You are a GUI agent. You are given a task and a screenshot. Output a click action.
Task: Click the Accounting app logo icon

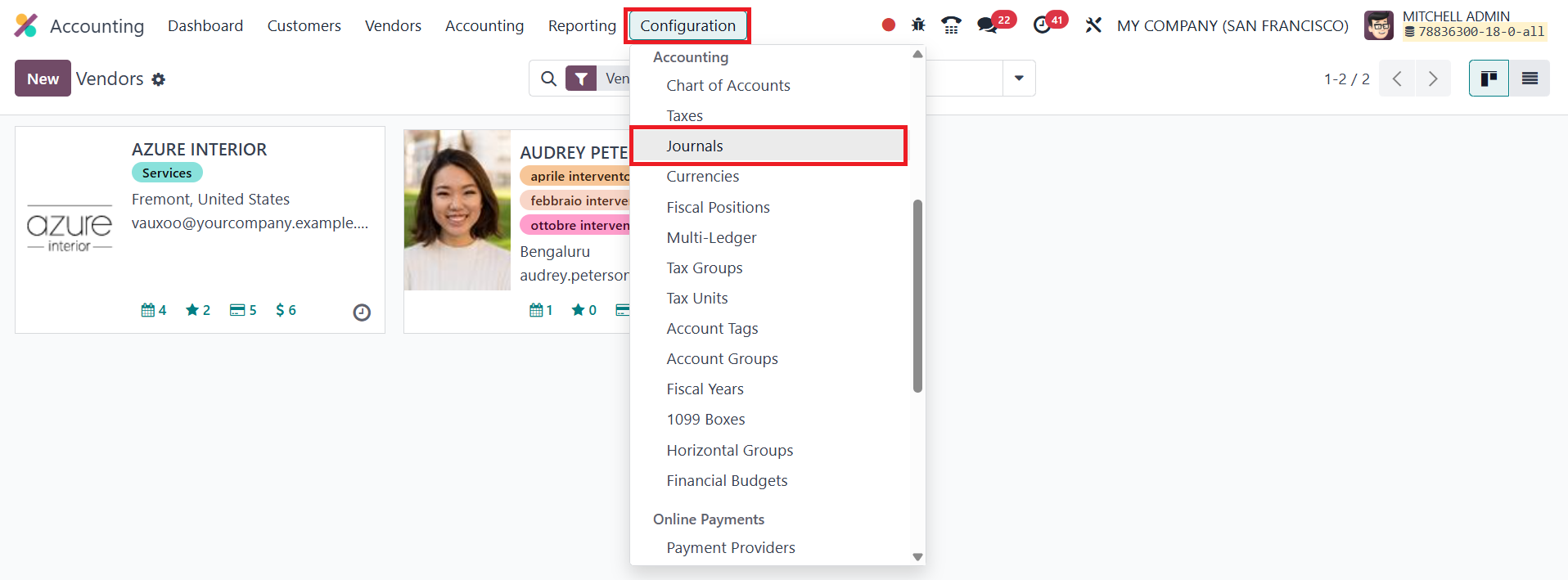pos(26,25)
